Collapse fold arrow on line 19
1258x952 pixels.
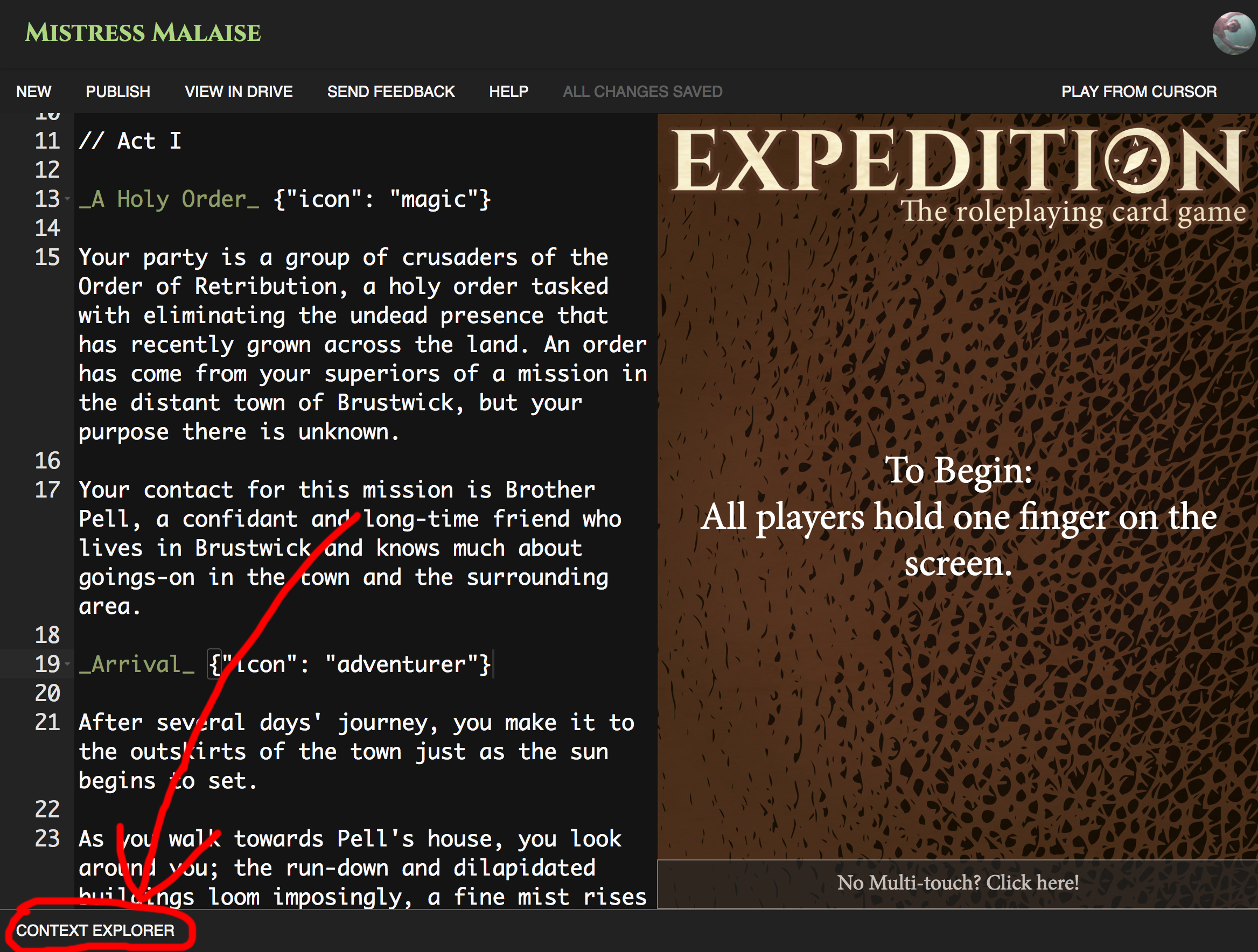(x=68, y=664)
